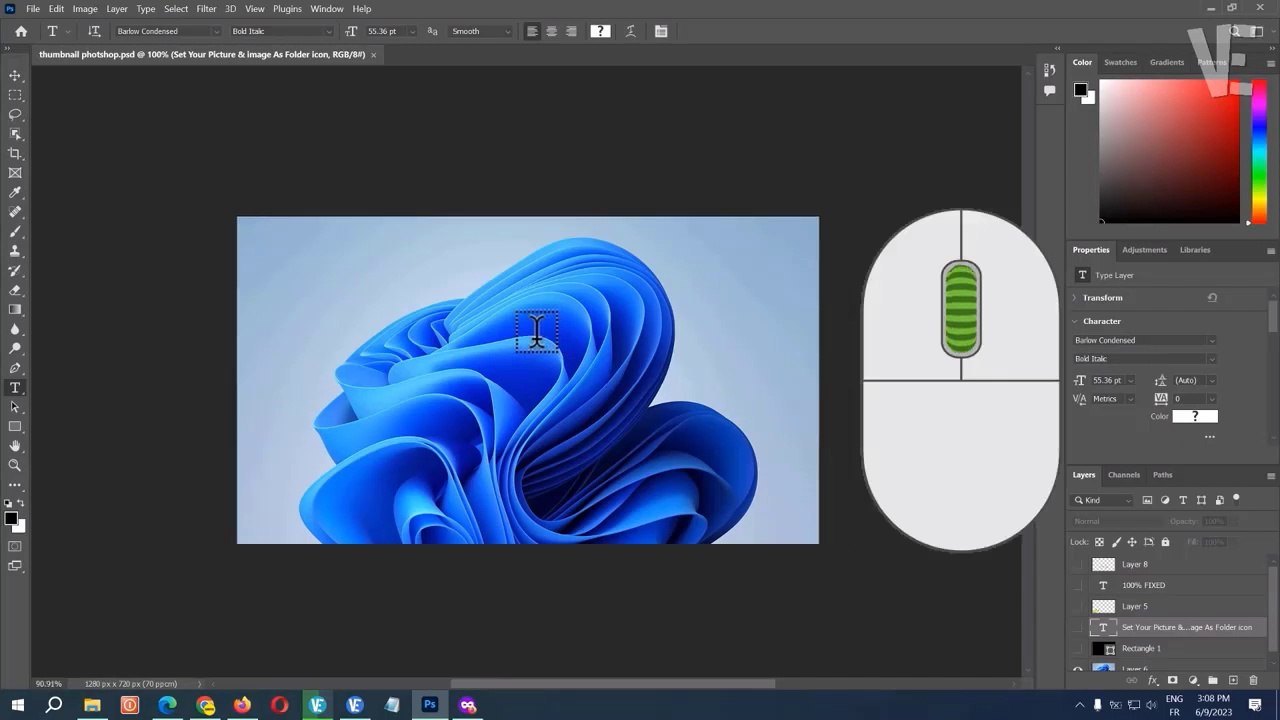The width and height of the screenshot is (1280, 720).
Task: Select the Path Selection tool
Action: click(15, 407)
